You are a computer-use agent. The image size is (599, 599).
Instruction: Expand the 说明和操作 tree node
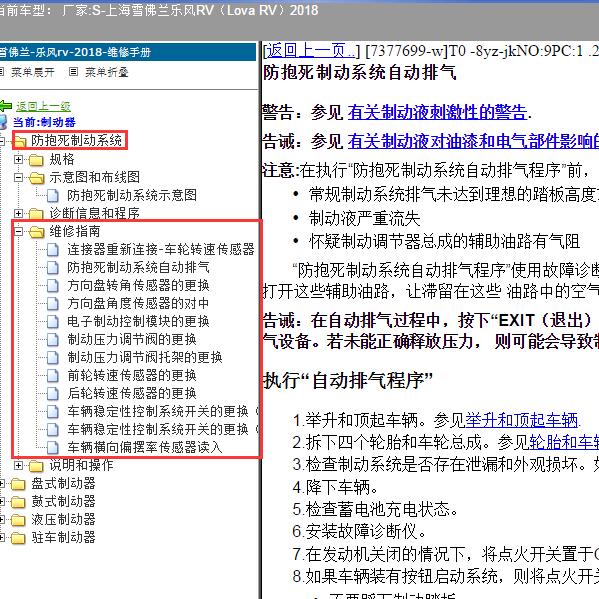[18, 465]
